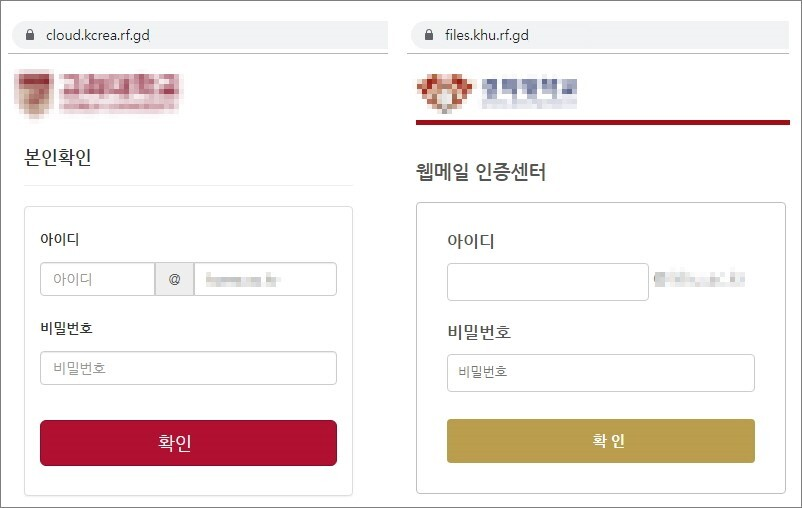
Task: Focus the empty 아이디 box on right form
Action: [x=548, y=282]
